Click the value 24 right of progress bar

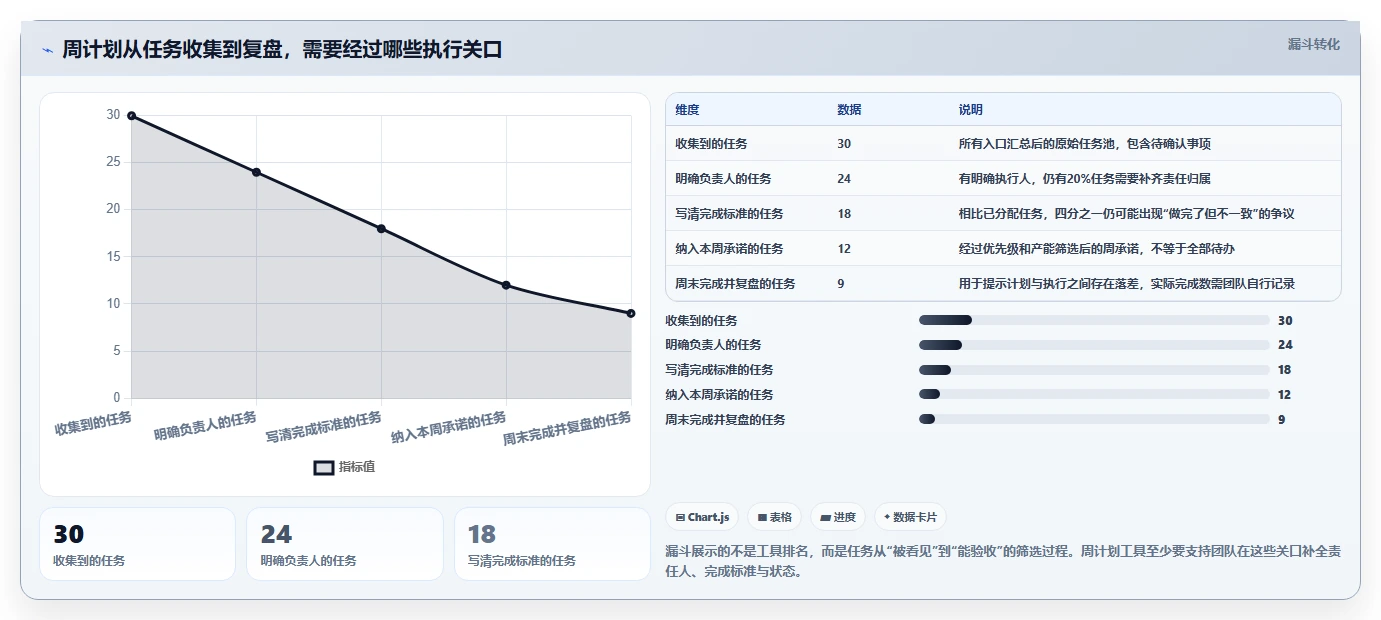[1285, 345]
